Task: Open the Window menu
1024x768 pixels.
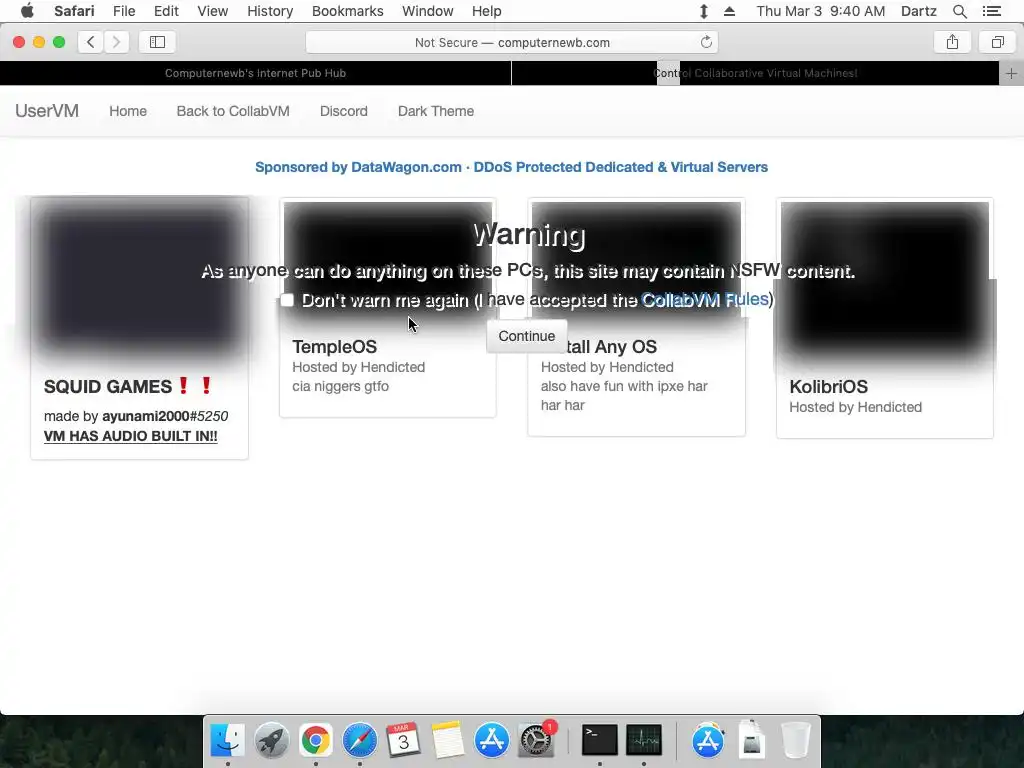Action: click(x=427, y=11)
